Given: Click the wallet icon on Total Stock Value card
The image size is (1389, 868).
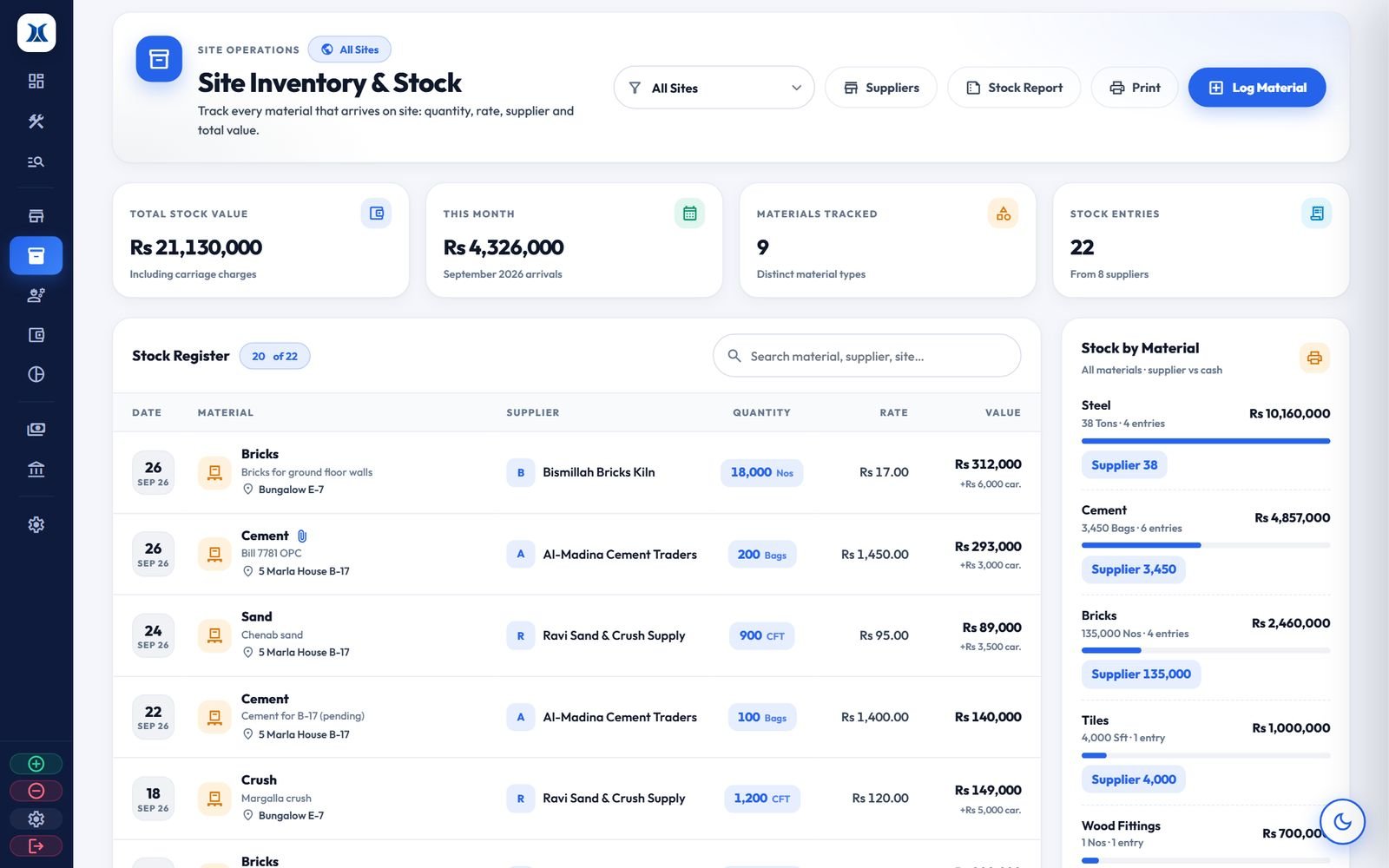Looking at the screenshot, I should tap(376, 214).
